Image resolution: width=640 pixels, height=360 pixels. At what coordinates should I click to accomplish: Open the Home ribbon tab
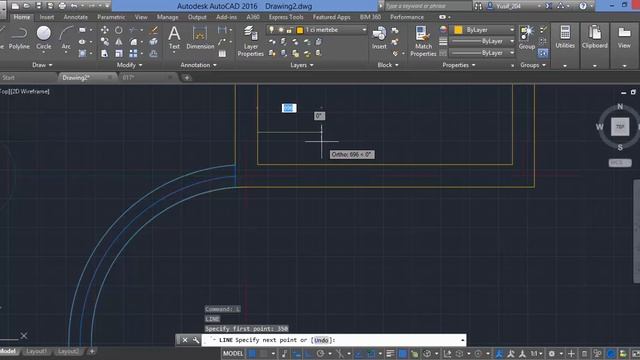(22, 17)
